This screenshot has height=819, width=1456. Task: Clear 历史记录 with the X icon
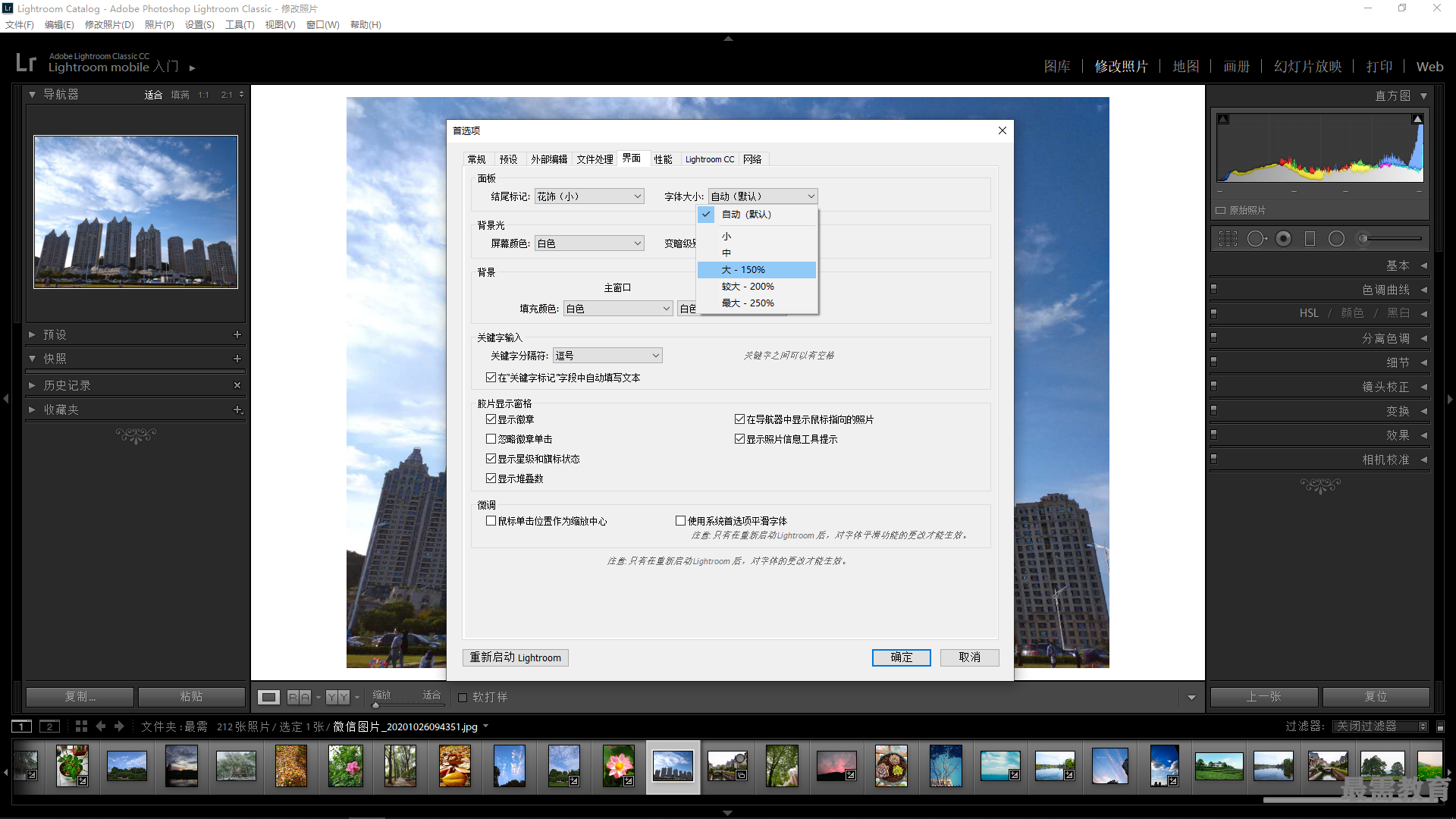click(237, 385)
